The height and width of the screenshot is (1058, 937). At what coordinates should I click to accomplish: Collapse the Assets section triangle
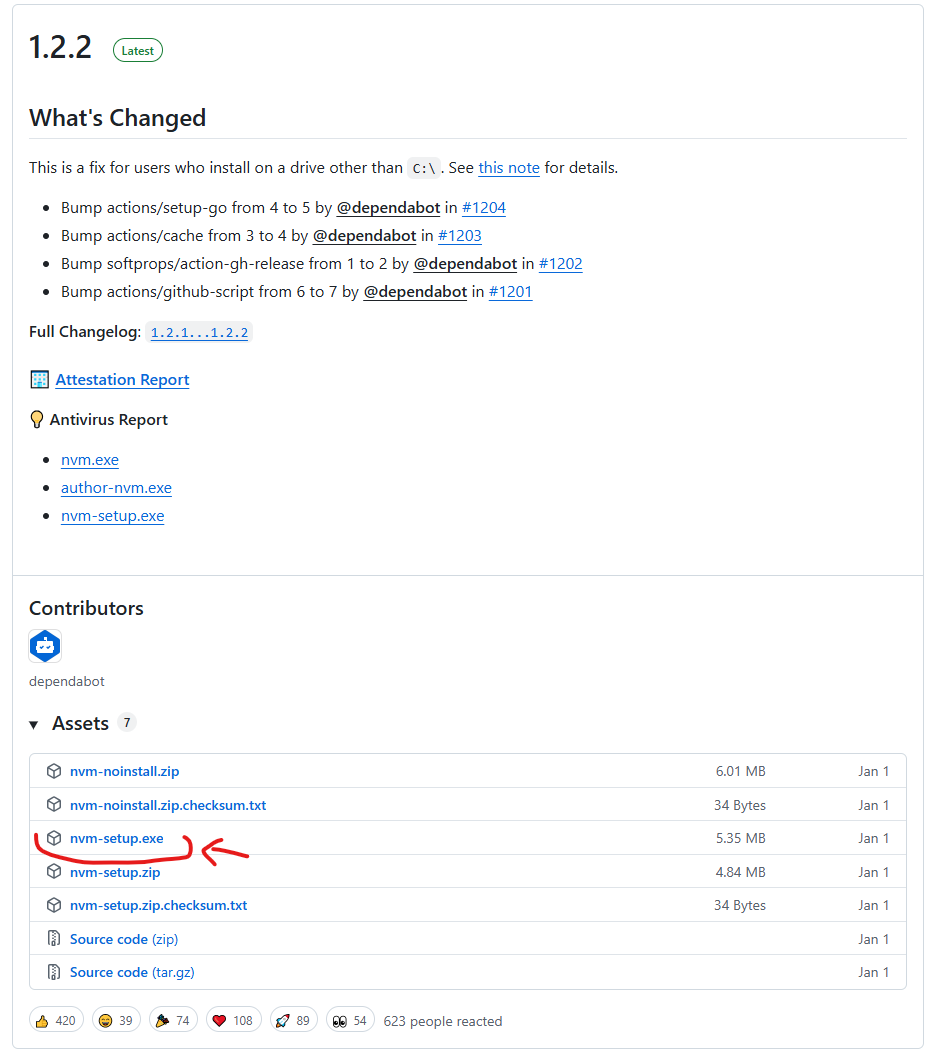(x=34, y=725)
